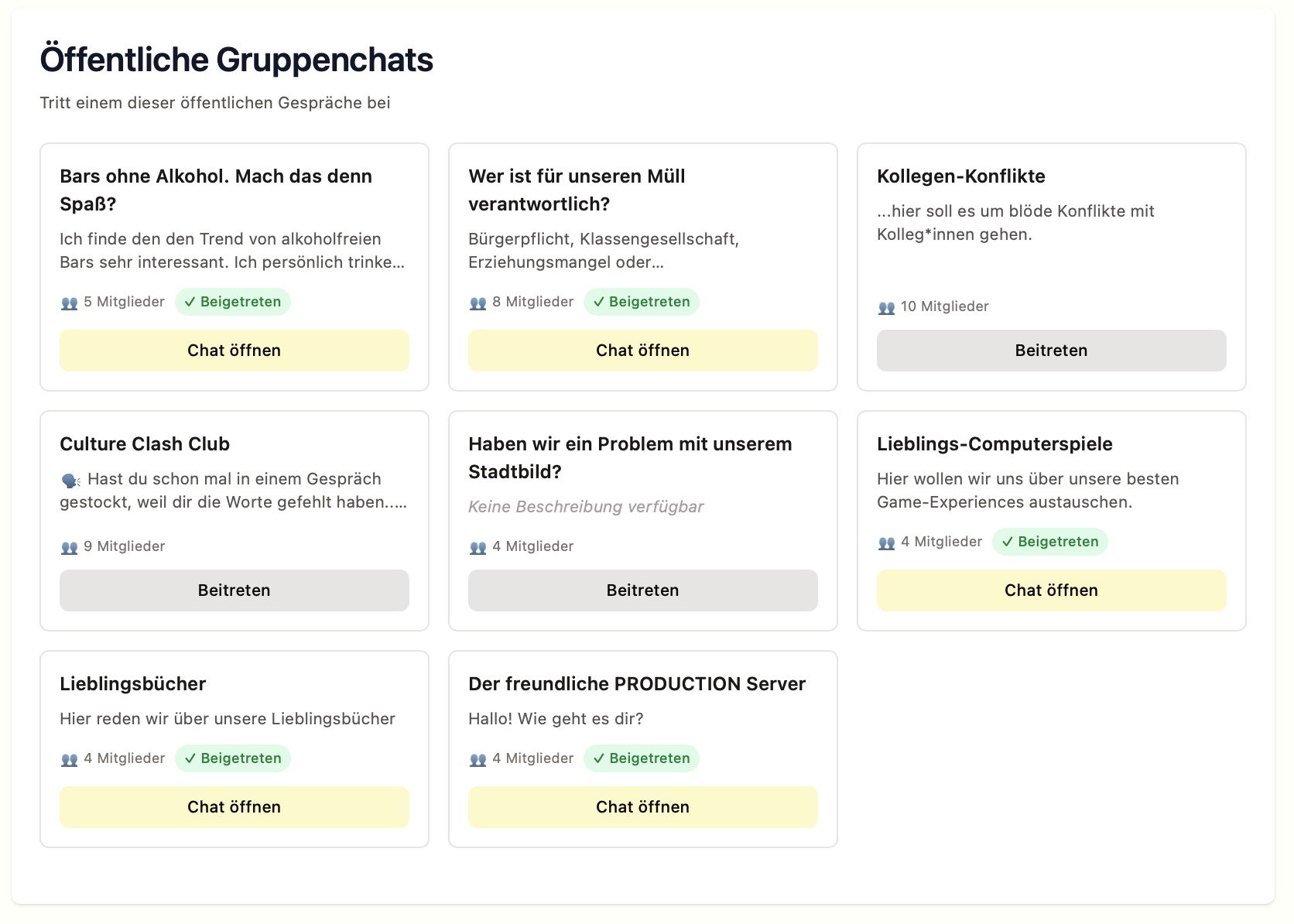Join the Kollegen-Konflikte group

(1051, 350)
